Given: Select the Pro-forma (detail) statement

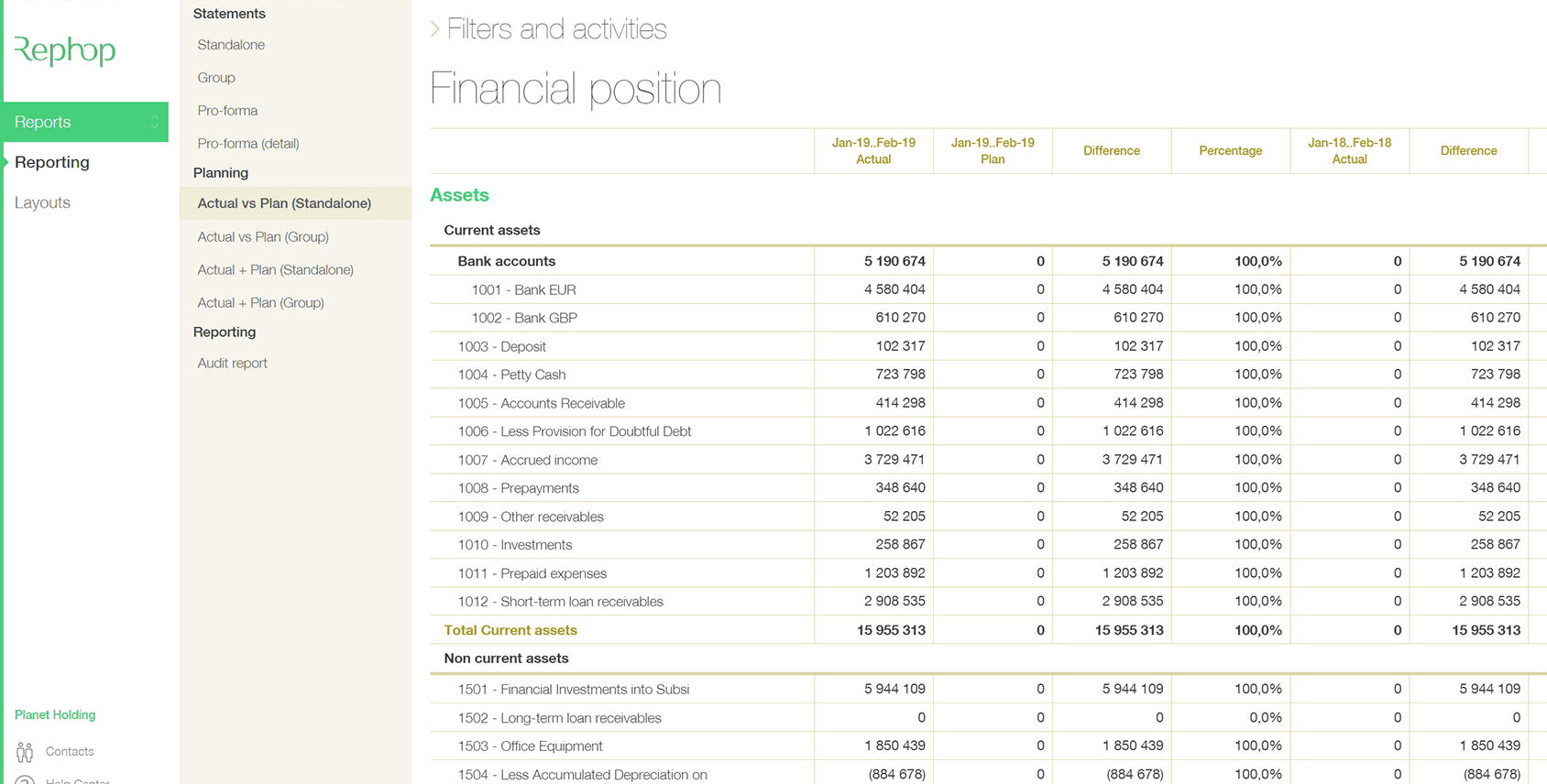Looking at the screenshot, I should (248, 144).
